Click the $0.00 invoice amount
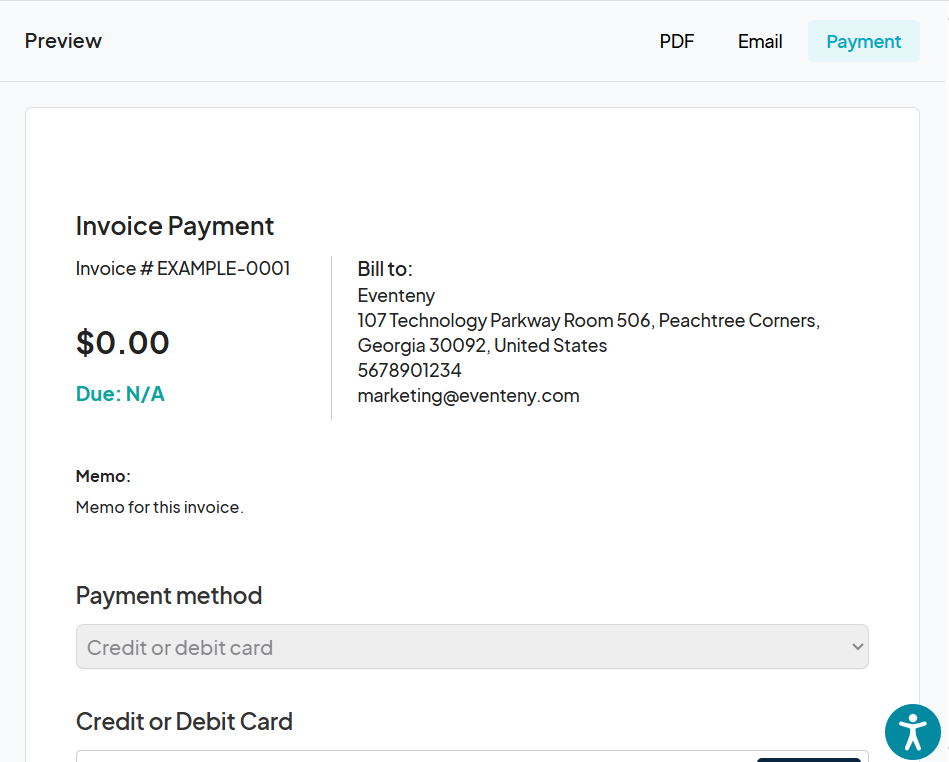 pyautogui.click(x=123, y=343)
